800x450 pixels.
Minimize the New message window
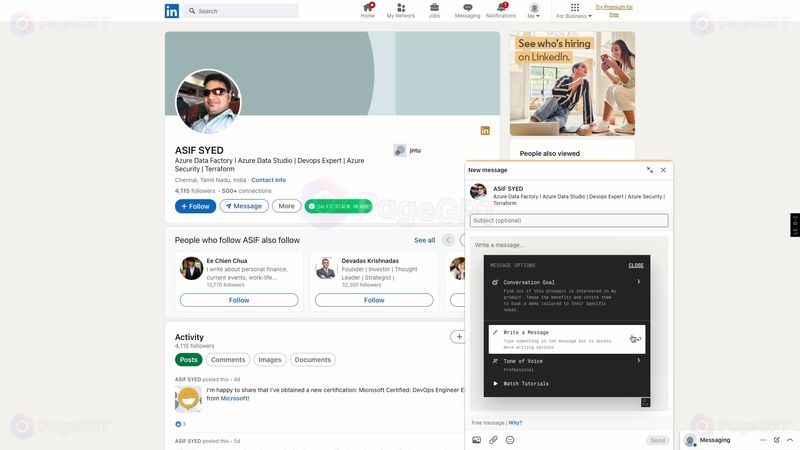[649, 170]
